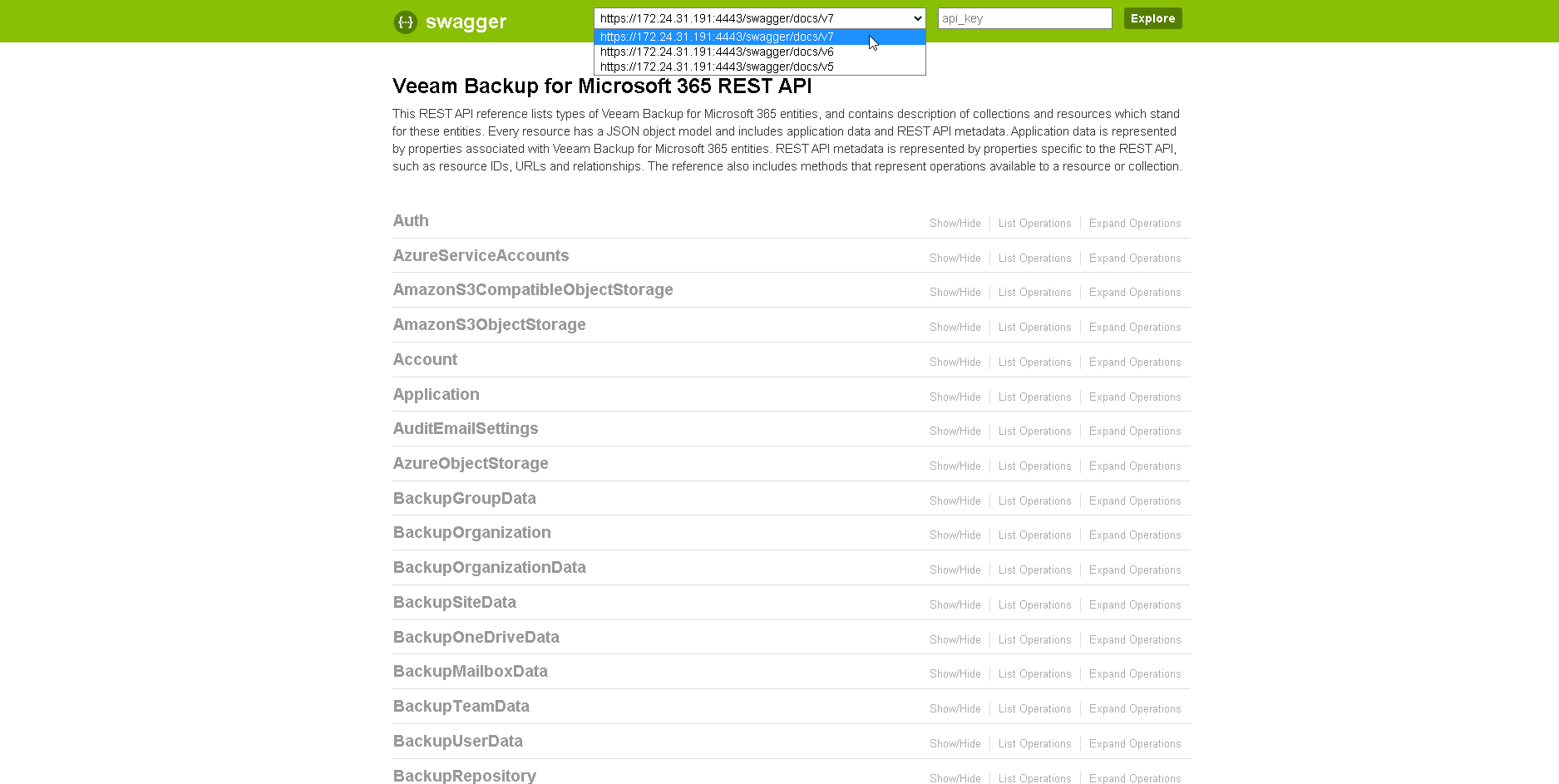List Operations for Account
The height and width of the screenshot is (784, 1559).
(x=1034, y=362)
